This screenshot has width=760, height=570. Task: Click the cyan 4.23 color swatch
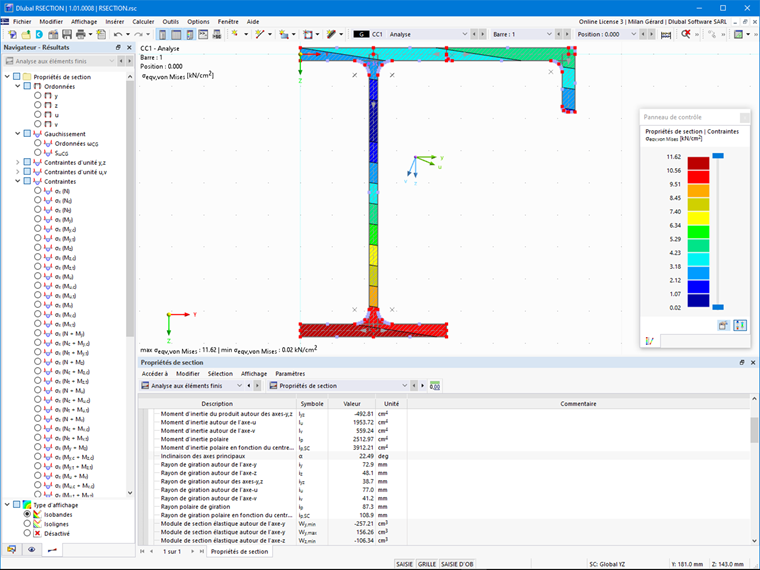(x=698, y=259)
